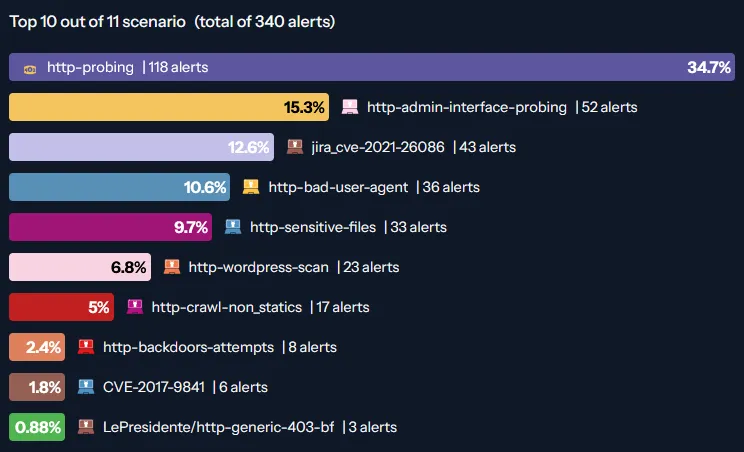Click the http-admin-interface-probing label
The width and height of the screenshot is (744, 452).
[x=467, y=107]
